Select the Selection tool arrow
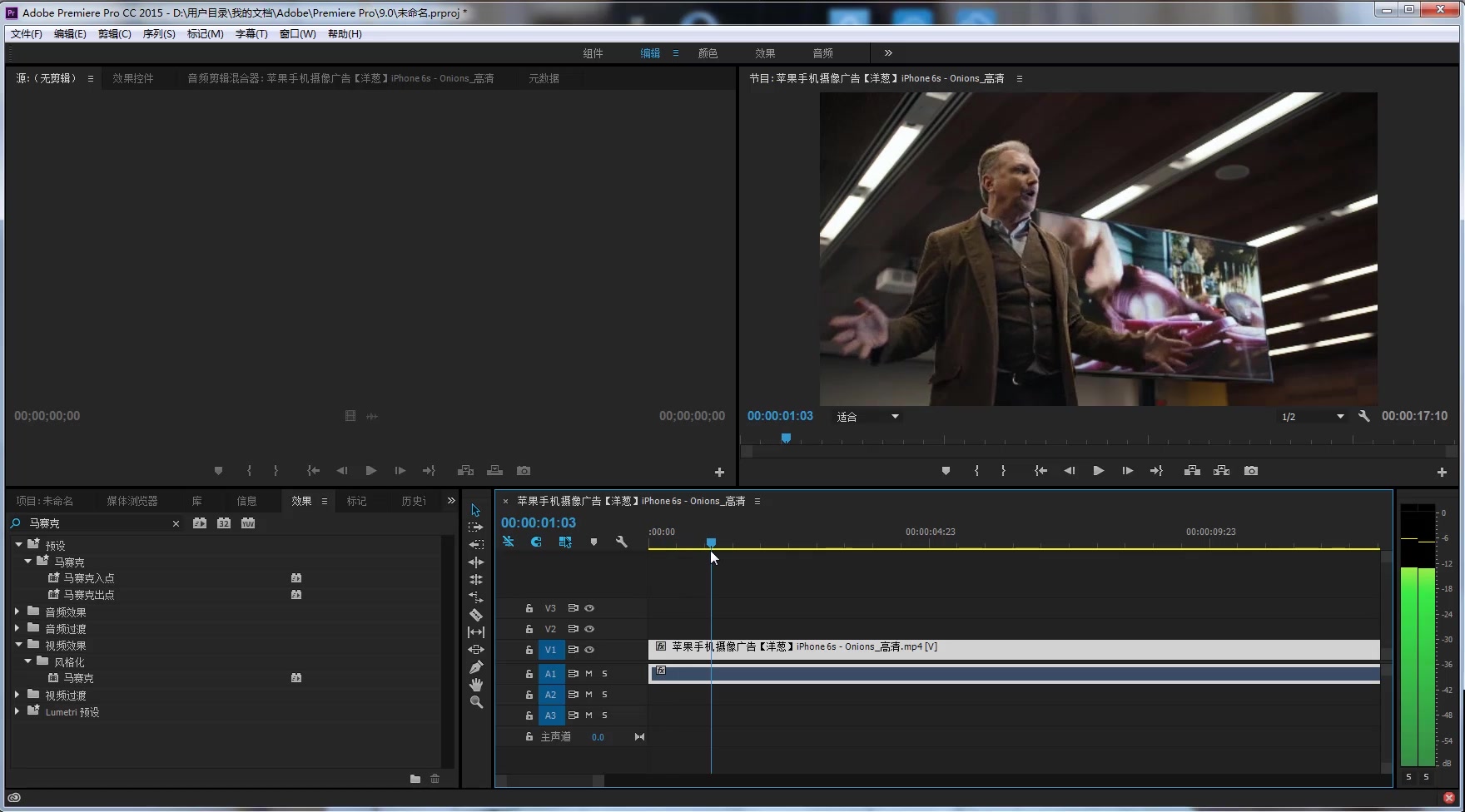1465x812 pixels. pyautogui.click(x=475, y=510)
